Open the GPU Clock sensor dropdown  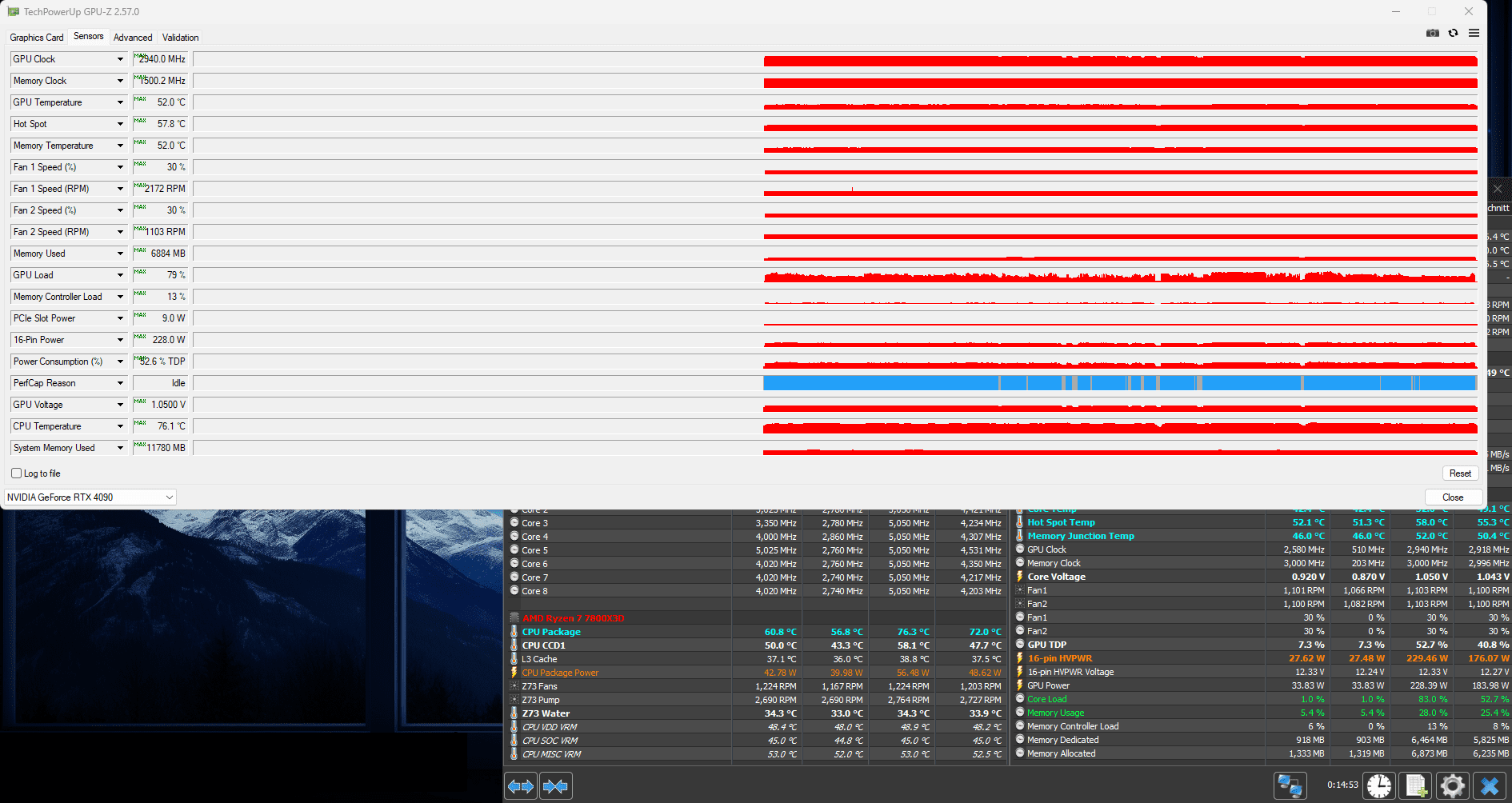[120, 59]
